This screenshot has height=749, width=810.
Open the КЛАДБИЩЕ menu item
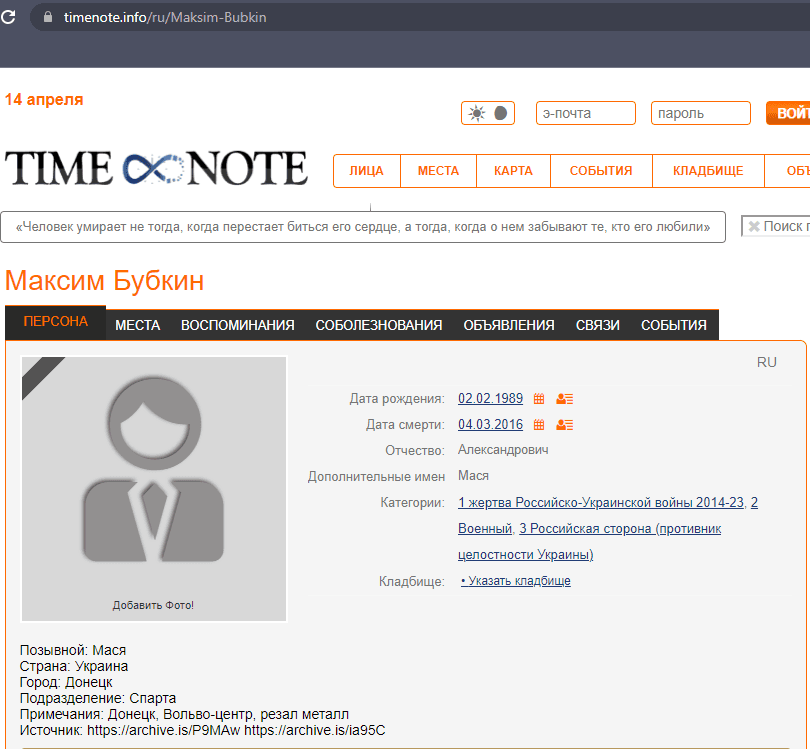click(x=708, y=171)
